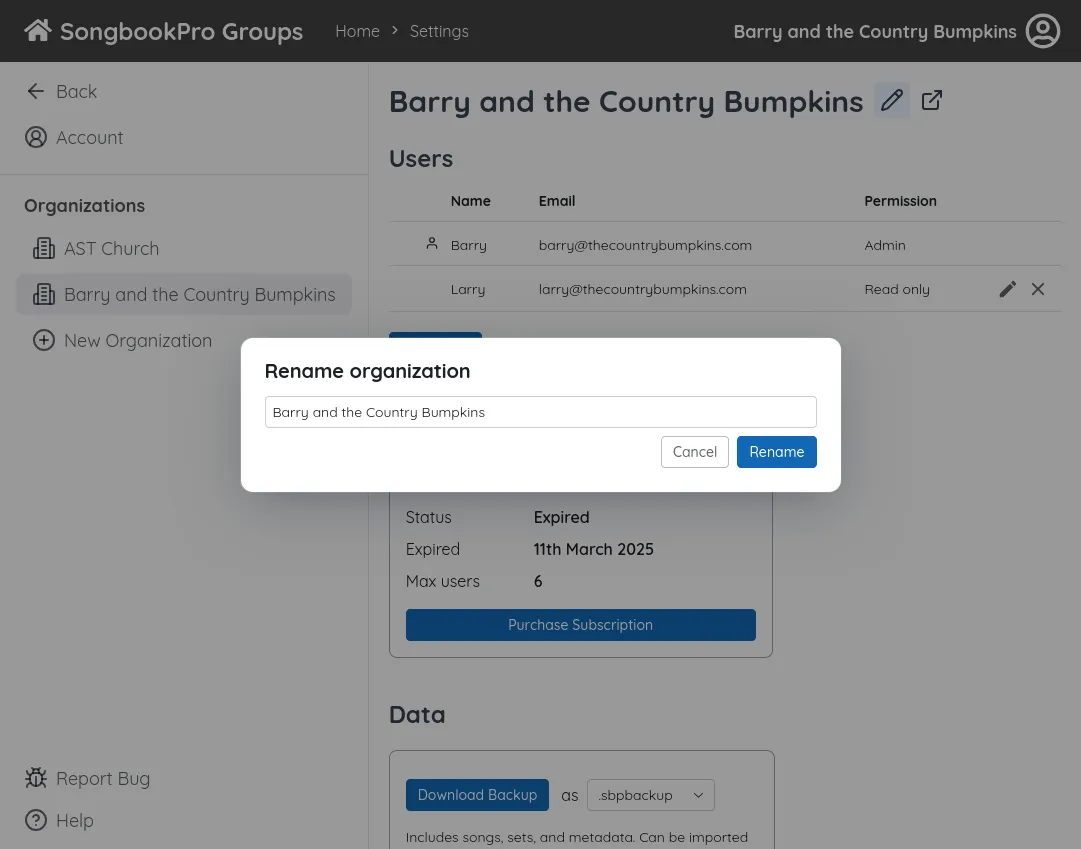This screenshot has height=849, width=1081.
Task: Click the back arrow in the sidebar
Action: click(36, 91)
